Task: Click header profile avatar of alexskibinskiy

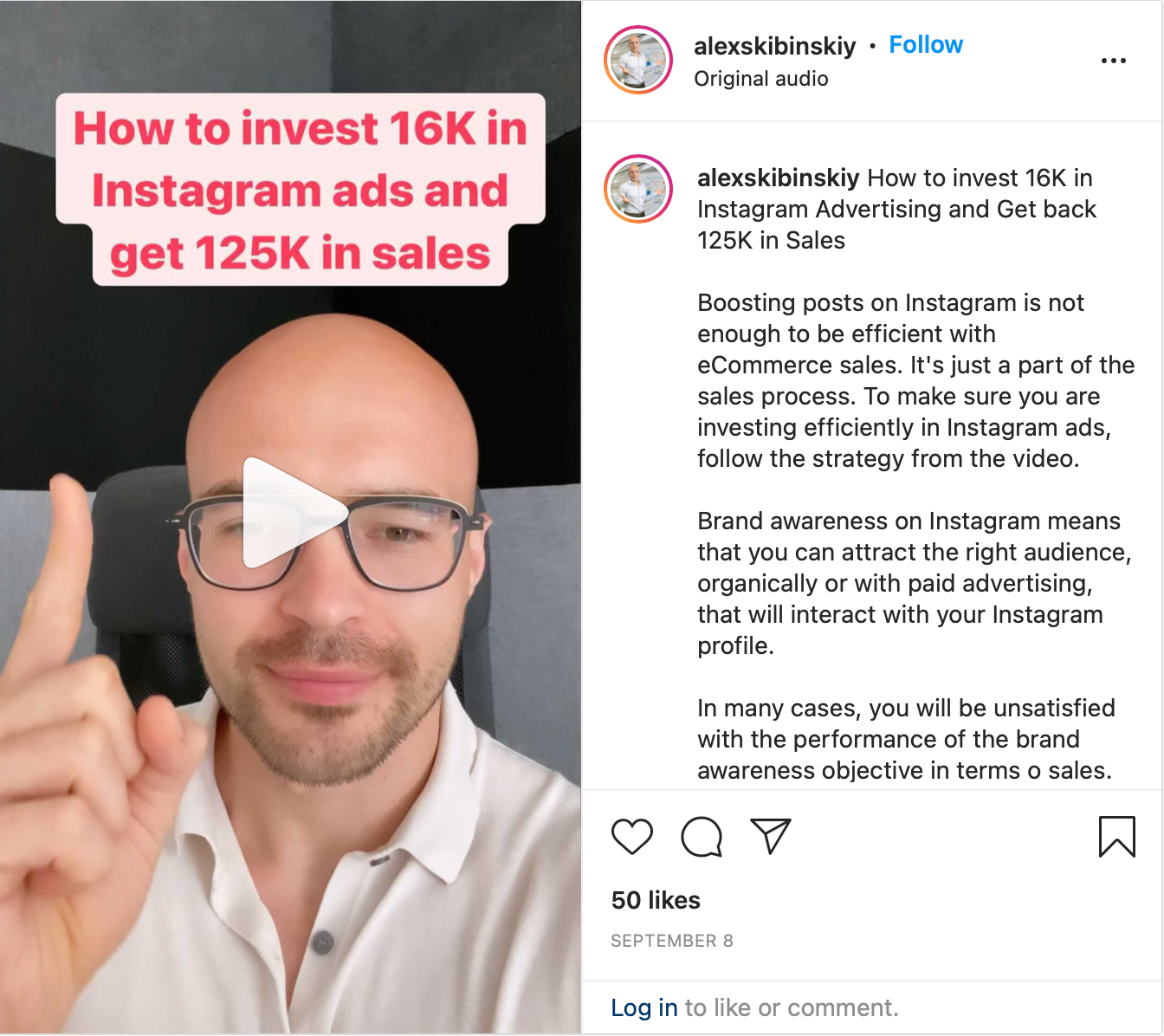Action: tap(638, 60)
